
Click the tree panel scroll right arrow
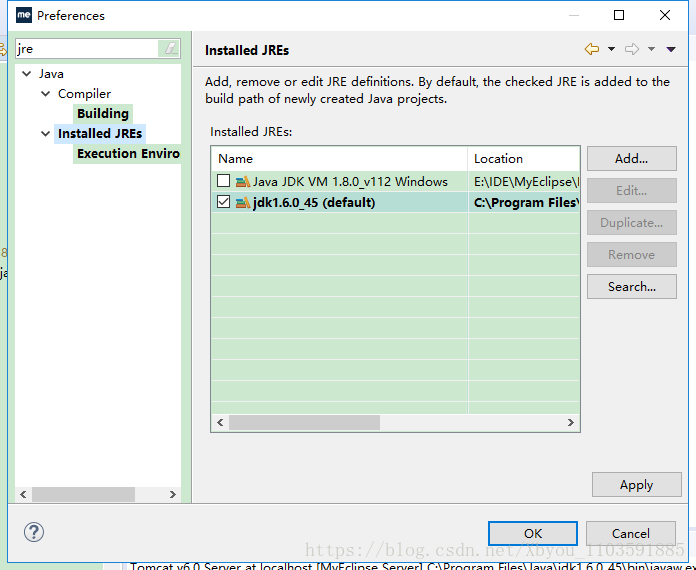coord(173,494)
